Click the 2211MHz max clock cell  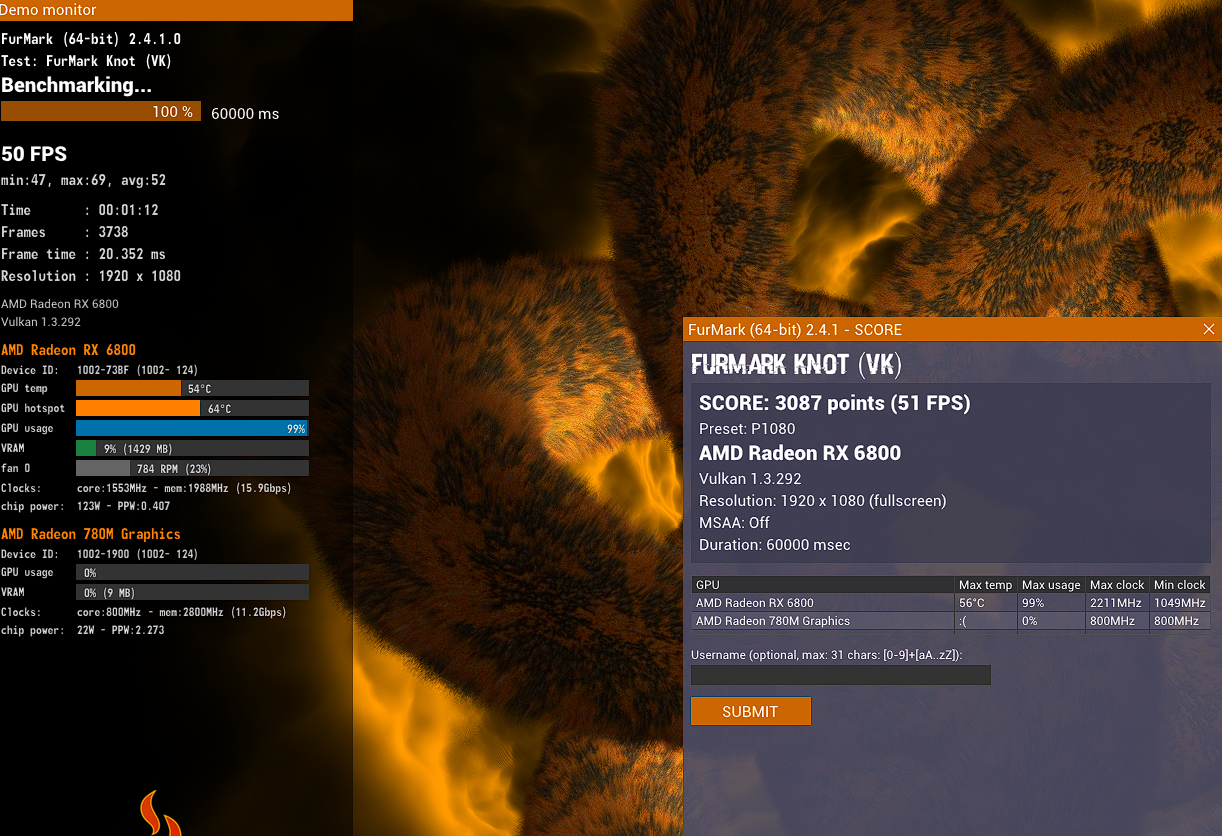[1117, 603]
